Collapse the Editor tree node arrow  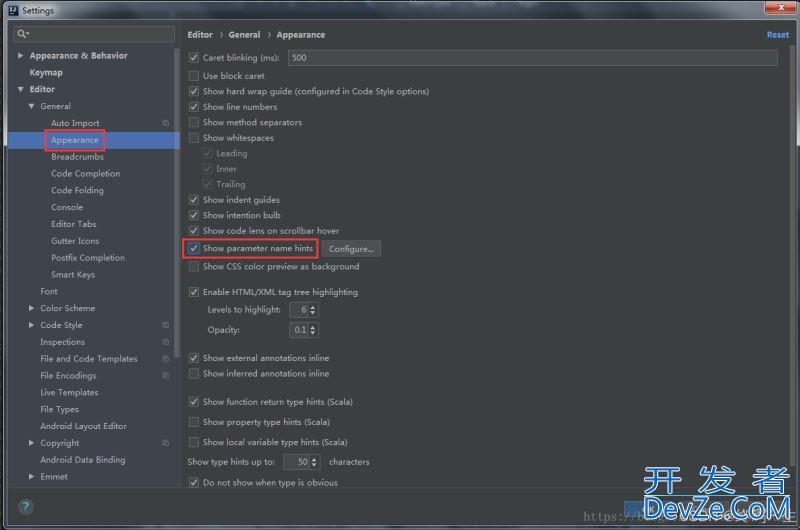point(20,89)
